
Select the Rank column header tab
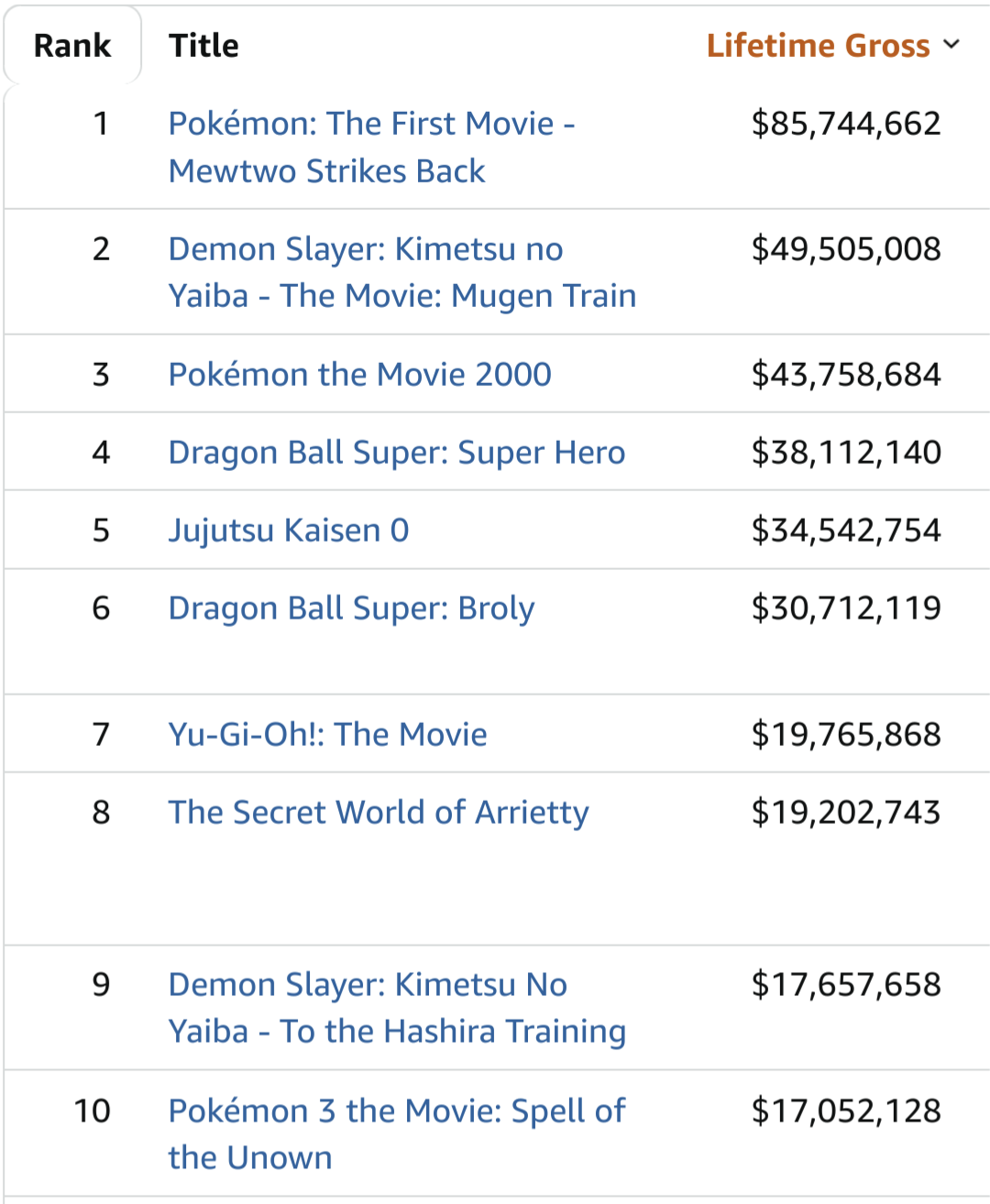pyautogui.click(x=72, y=45)
